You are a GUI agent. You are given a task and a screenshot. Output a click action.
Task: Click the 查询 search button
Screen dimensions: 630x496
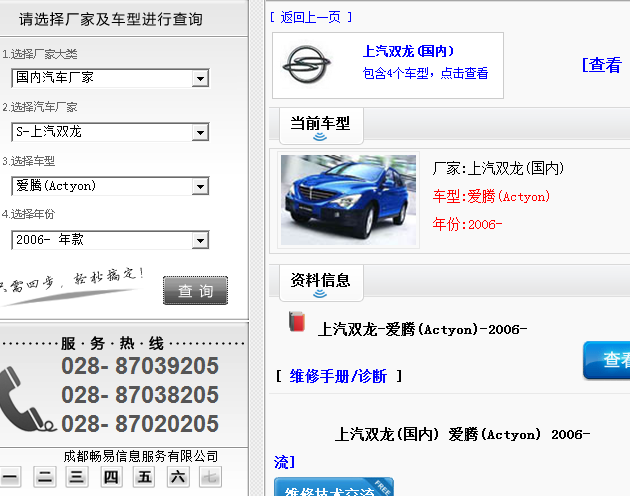point(195,290)
